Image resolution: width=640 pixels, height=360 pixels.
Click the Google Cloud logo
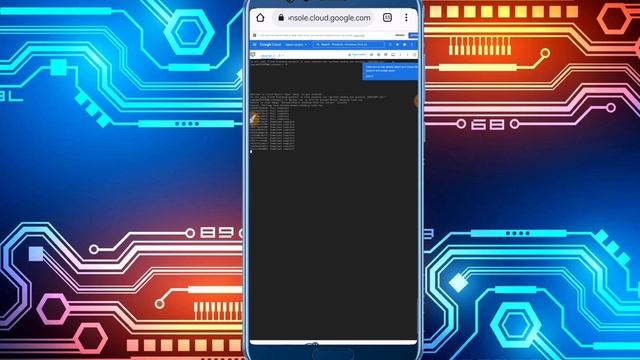point(270,44)
